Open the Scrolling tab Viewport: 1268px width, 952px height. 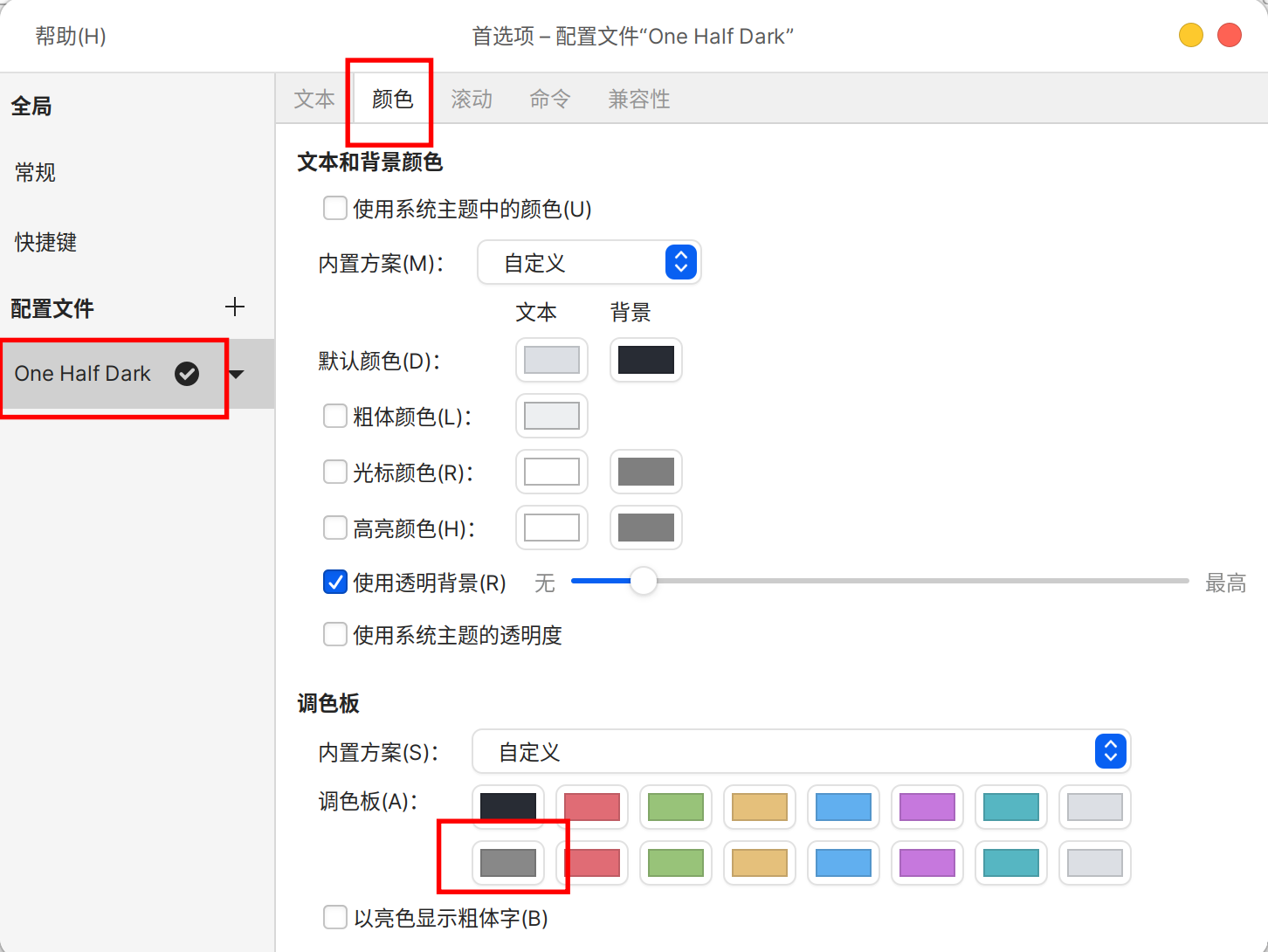(472, 100)
